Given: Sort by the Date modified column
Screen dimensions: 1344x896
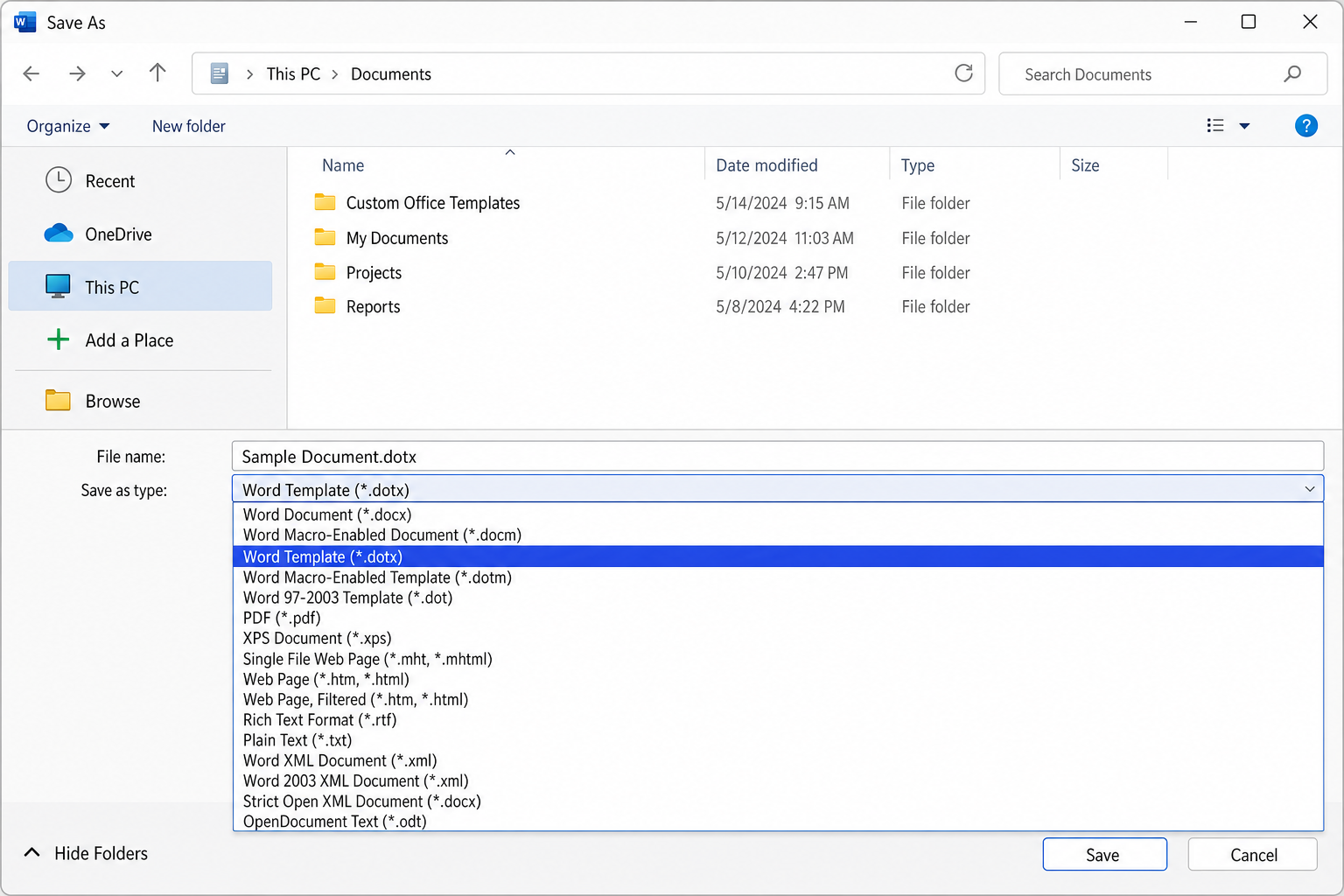Looking at the screenshot, I should [x=766, y=165].
